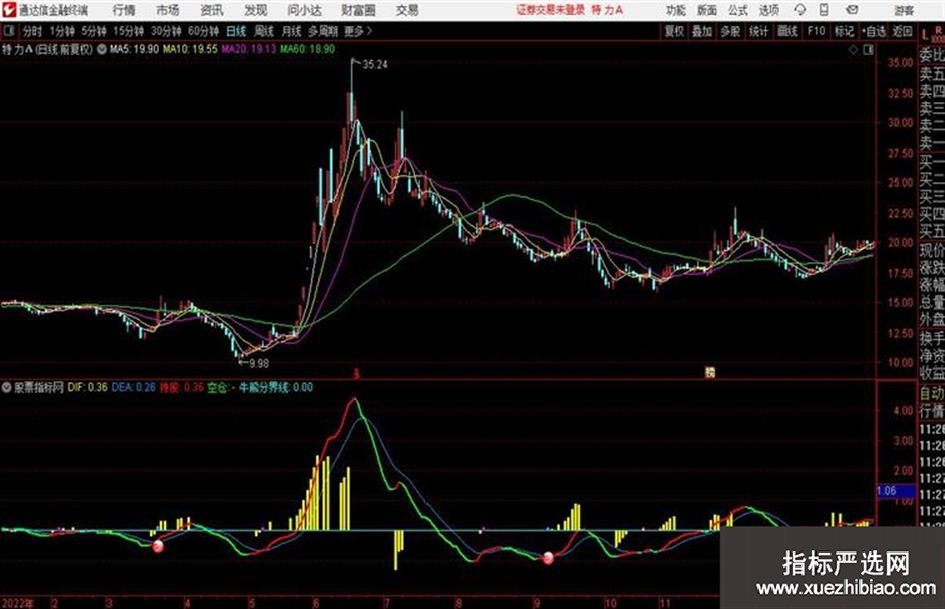Click the 游客 user label

click(x=904, y=10)
